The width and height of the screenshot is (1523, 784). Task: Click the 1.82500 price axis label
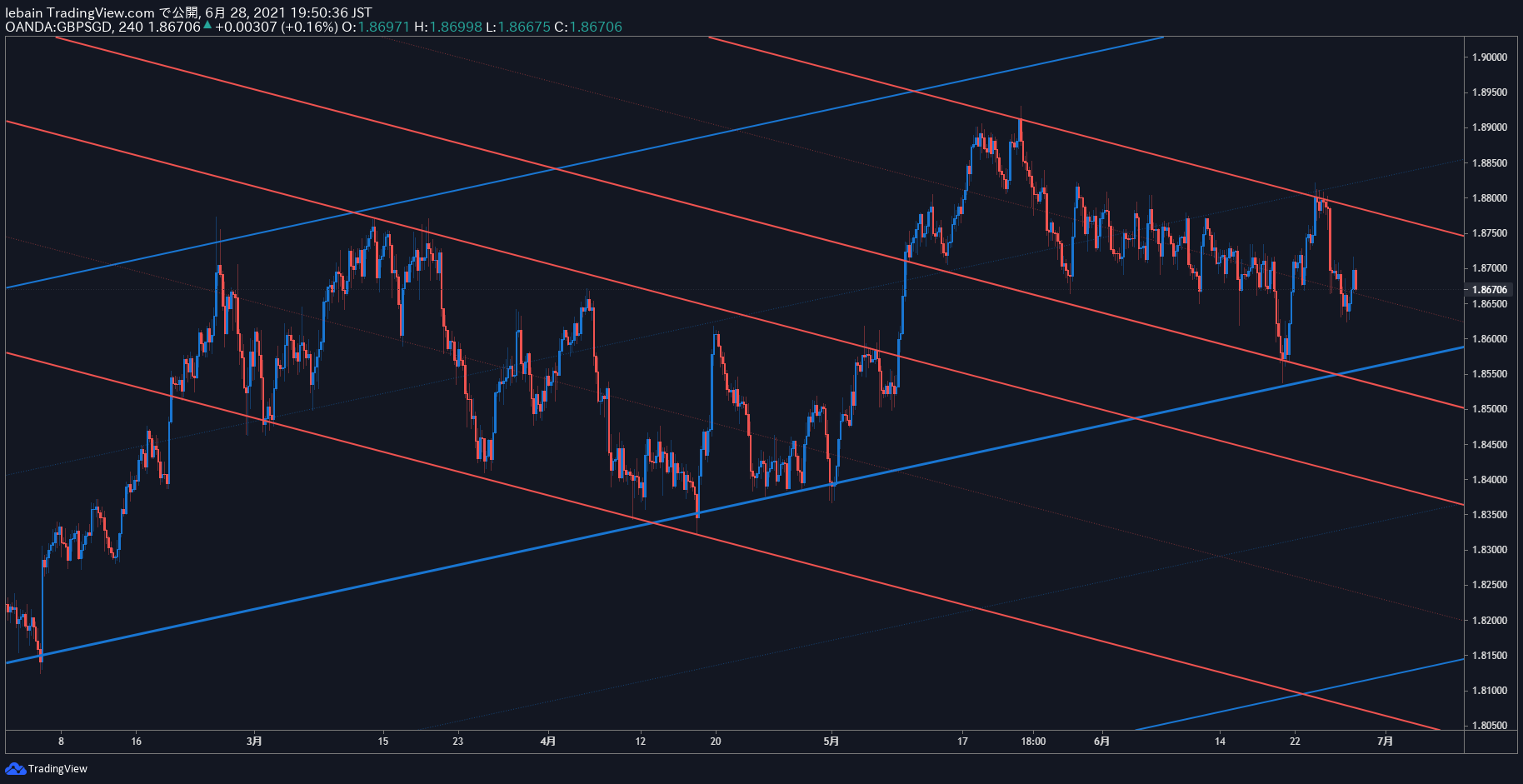(x=1490, y=585)
